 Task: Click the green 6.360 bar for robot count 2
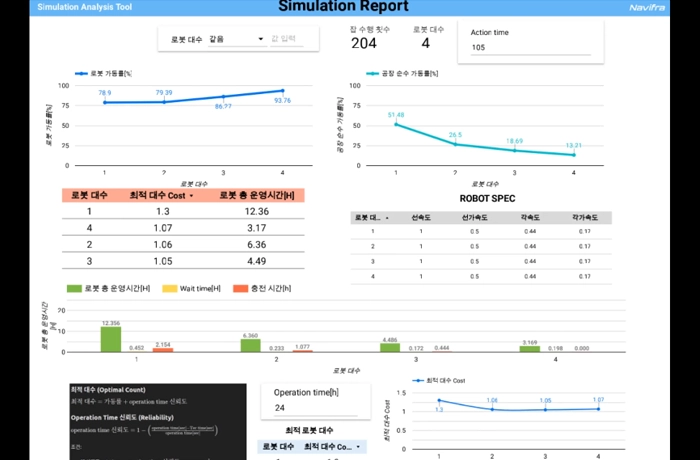pyautogui.click(x=250, y=346)
